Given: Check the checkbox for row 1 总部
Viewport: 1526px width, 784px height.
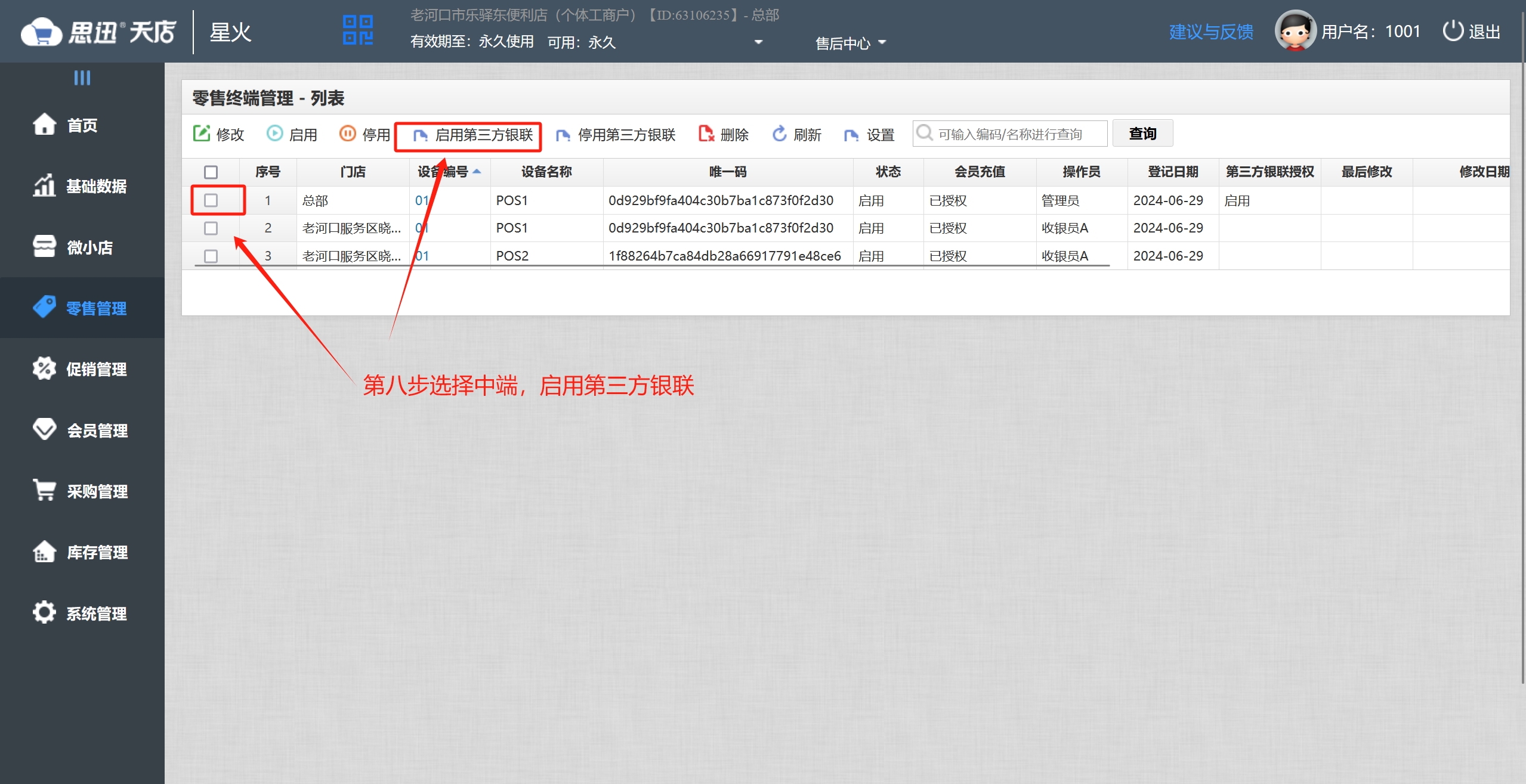Looking at the screenshot, I should 211,200.
